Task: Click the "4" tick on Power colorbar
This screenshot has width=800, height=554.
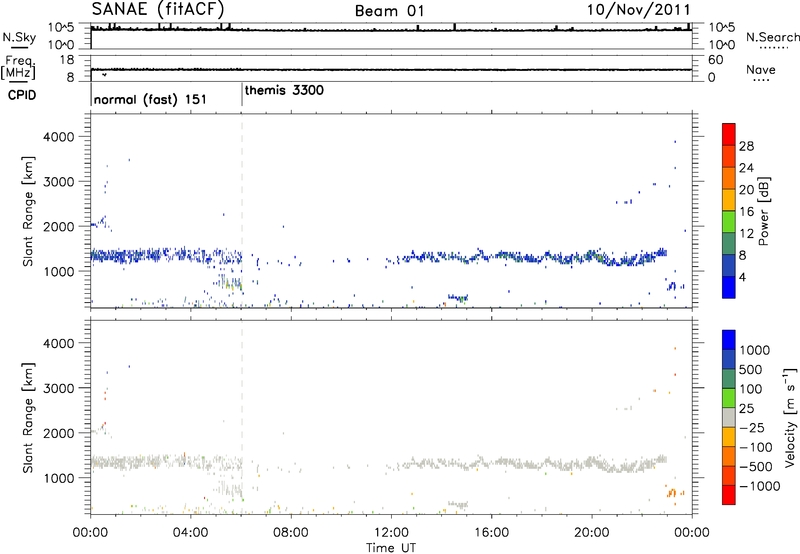Action: [x=742, y=277]
